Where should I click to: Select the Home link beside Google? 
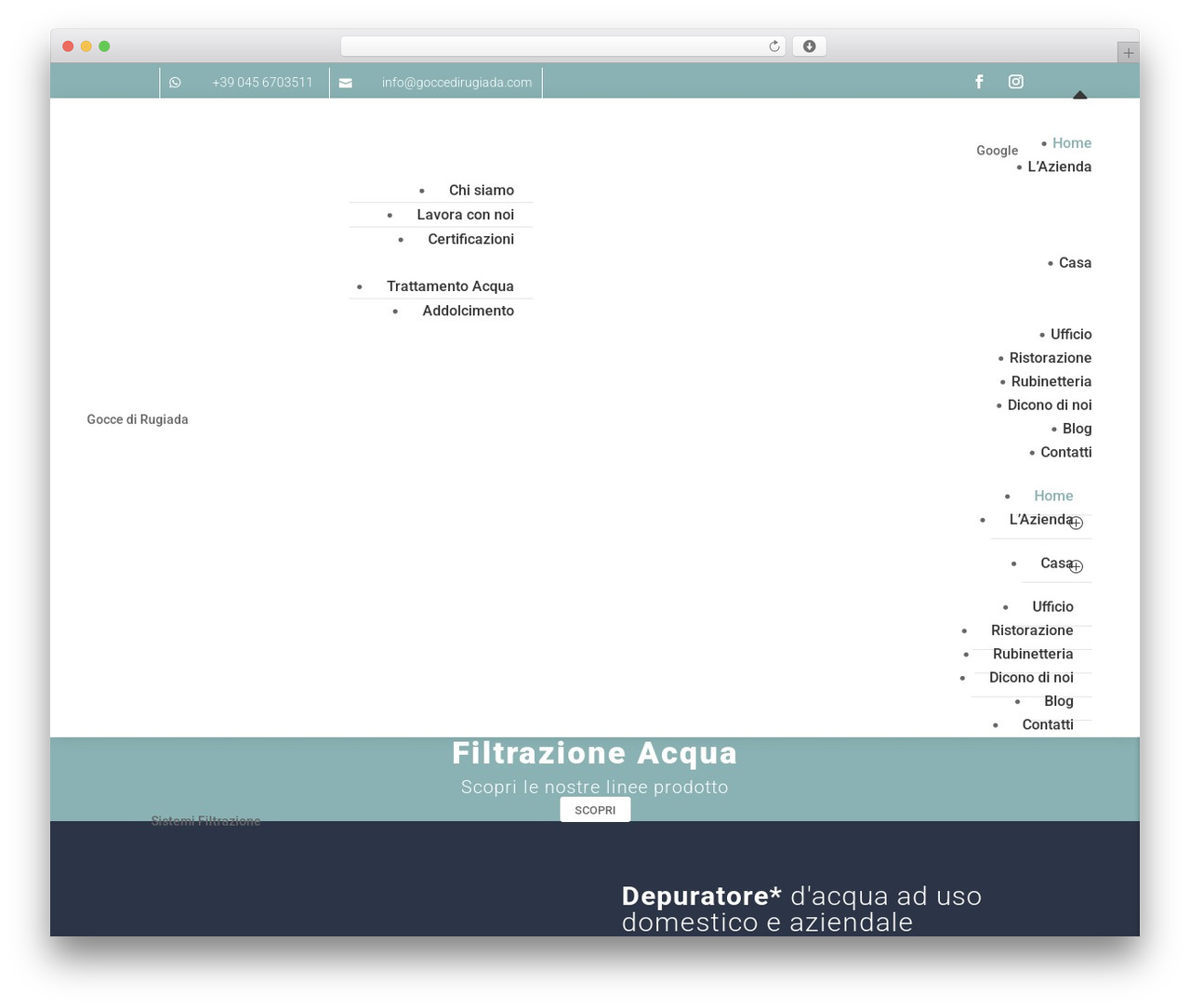tap(1072, 143)
